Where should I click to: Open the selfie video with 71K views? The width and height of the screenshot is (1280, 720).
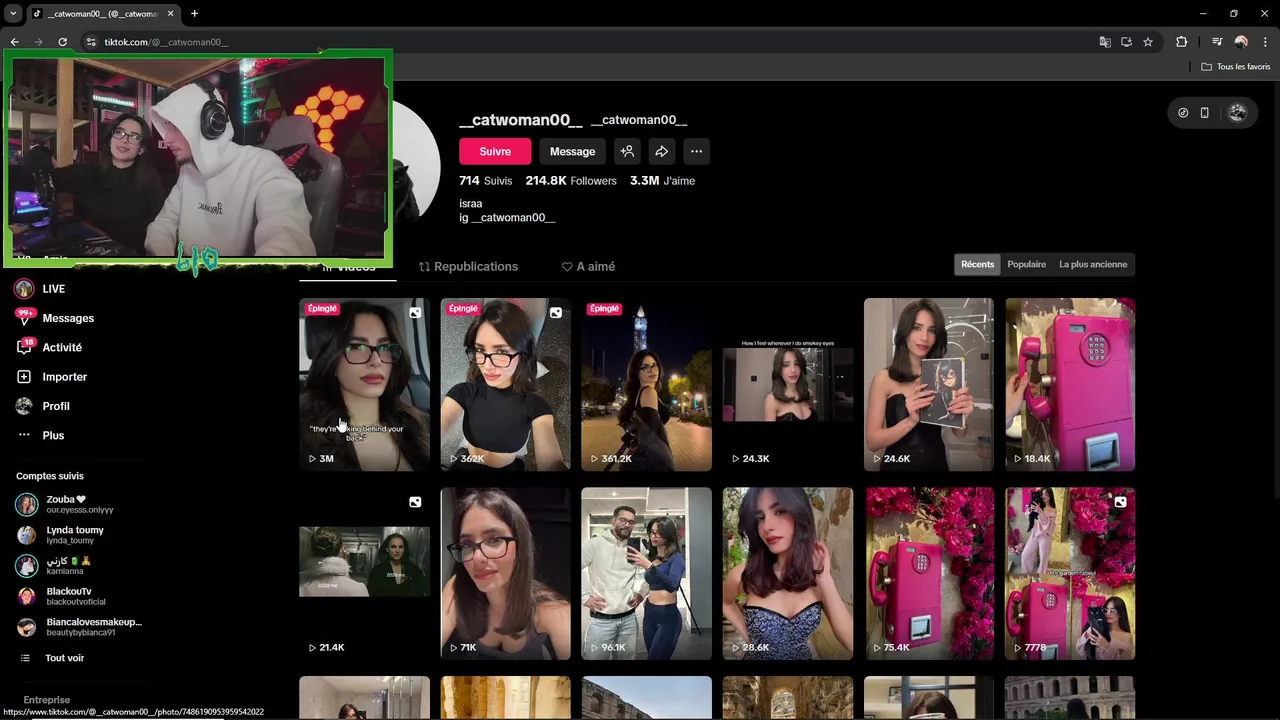(505, 573)
